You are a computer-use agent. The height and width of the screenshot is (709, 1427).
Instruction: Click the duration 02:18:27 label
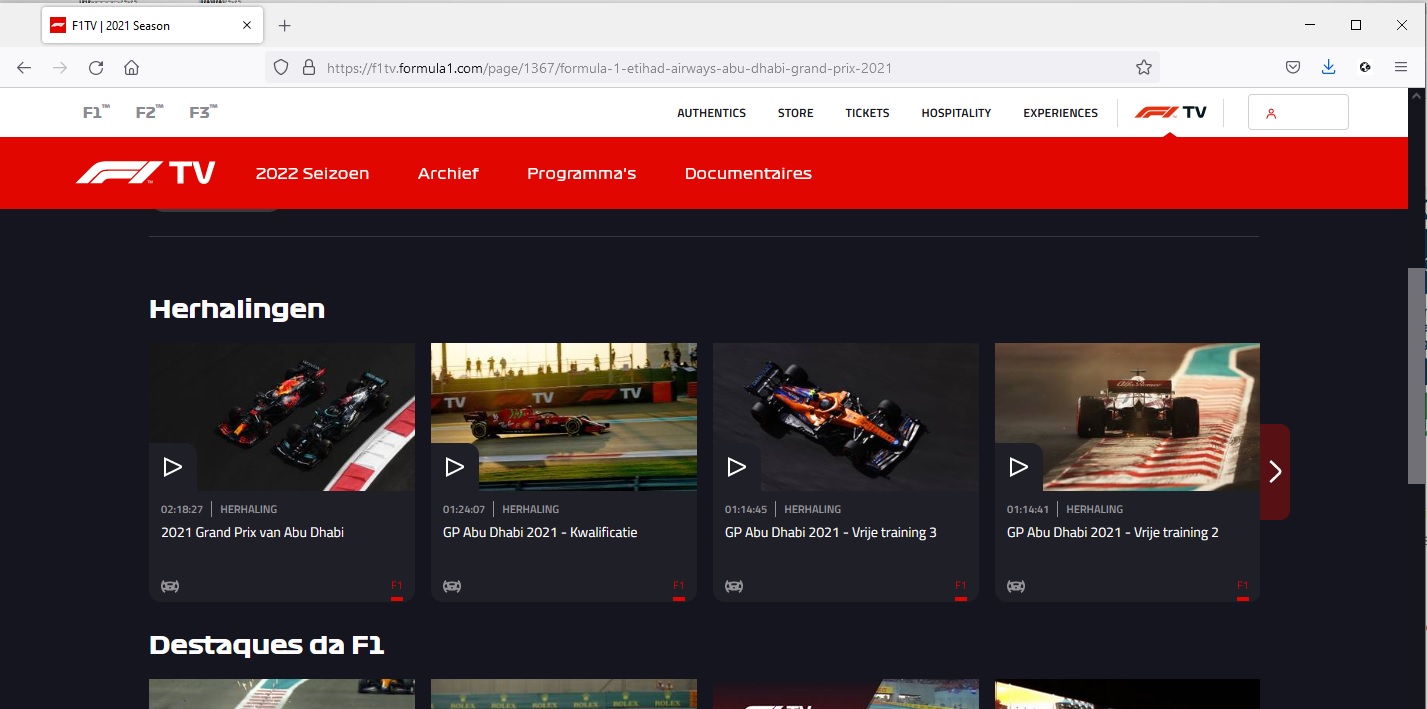coord(182,509)
